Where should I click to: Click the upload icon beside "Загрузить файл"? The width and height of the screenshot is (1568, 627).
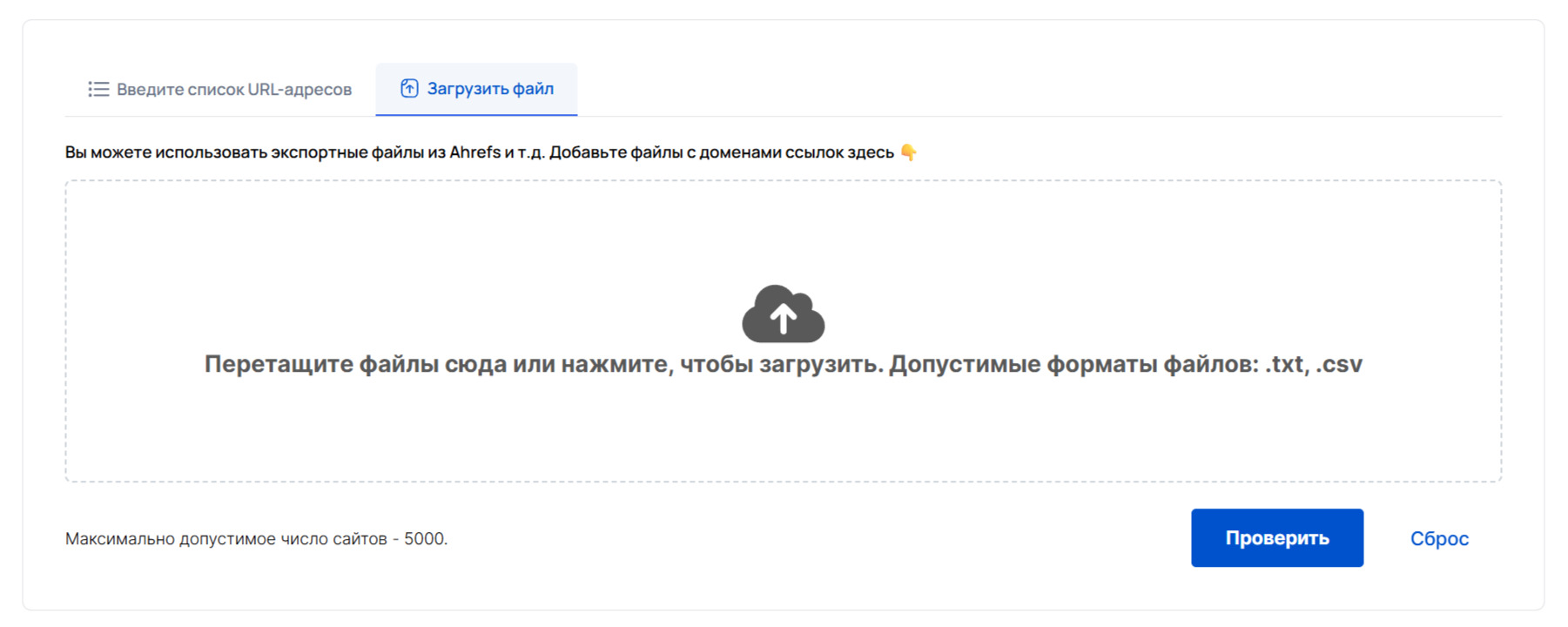409,88
